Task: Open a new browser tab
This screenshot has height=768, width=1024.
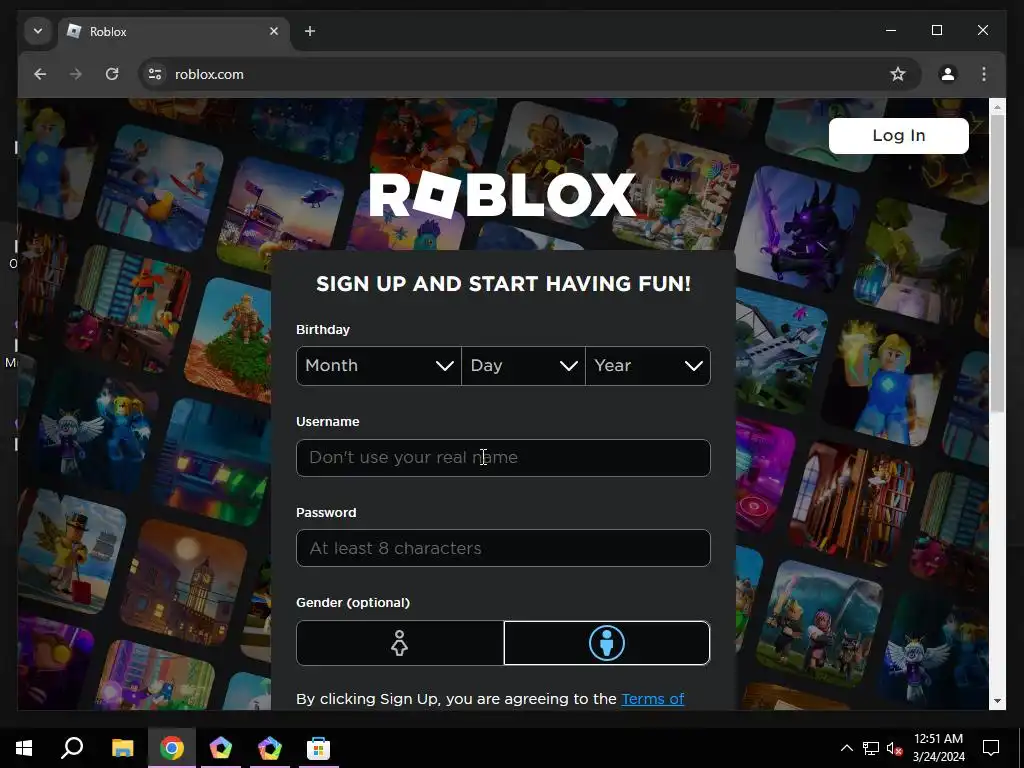Action: coord(310,31)
